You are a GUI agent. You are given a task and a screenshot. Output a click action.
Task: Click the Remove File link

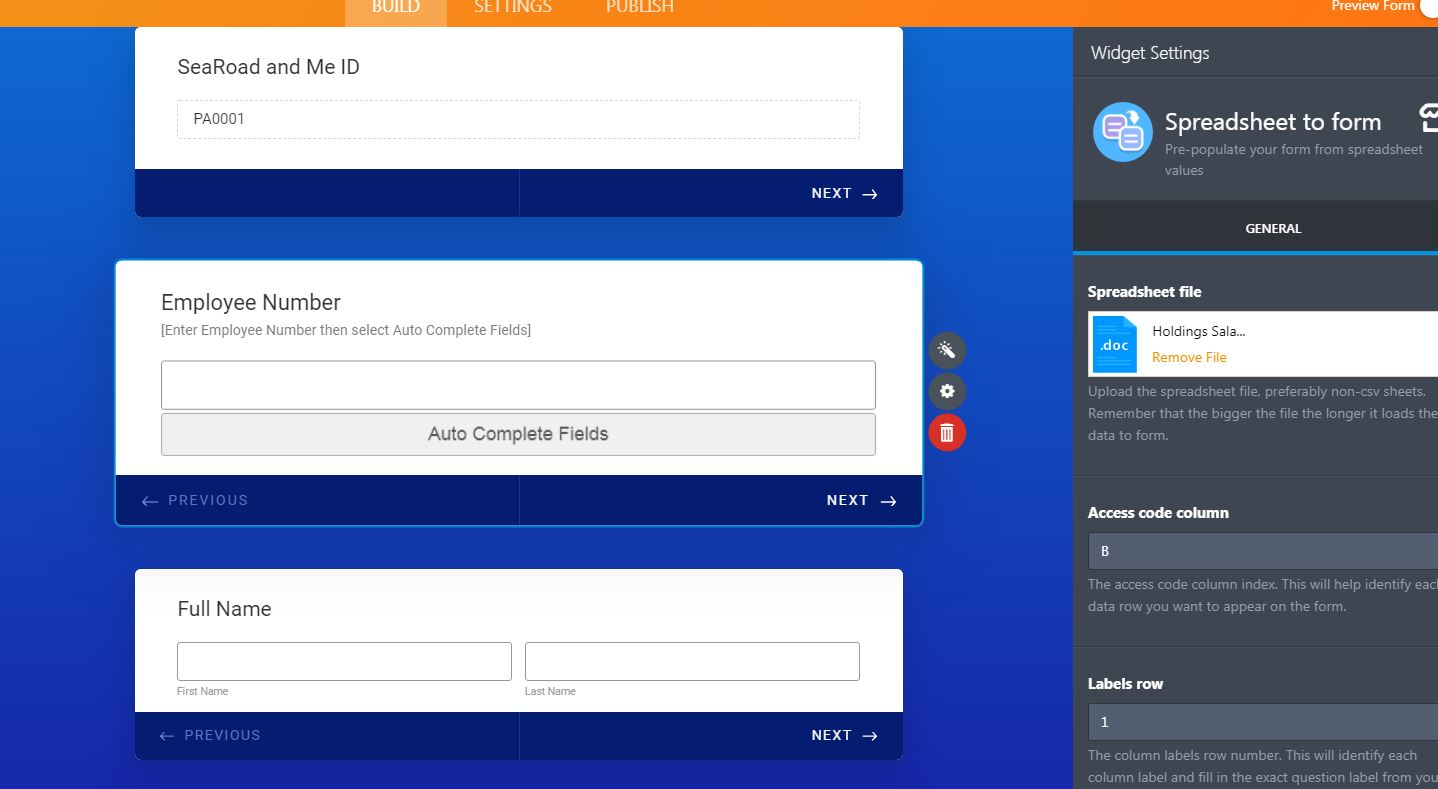tap(1188, 357)
